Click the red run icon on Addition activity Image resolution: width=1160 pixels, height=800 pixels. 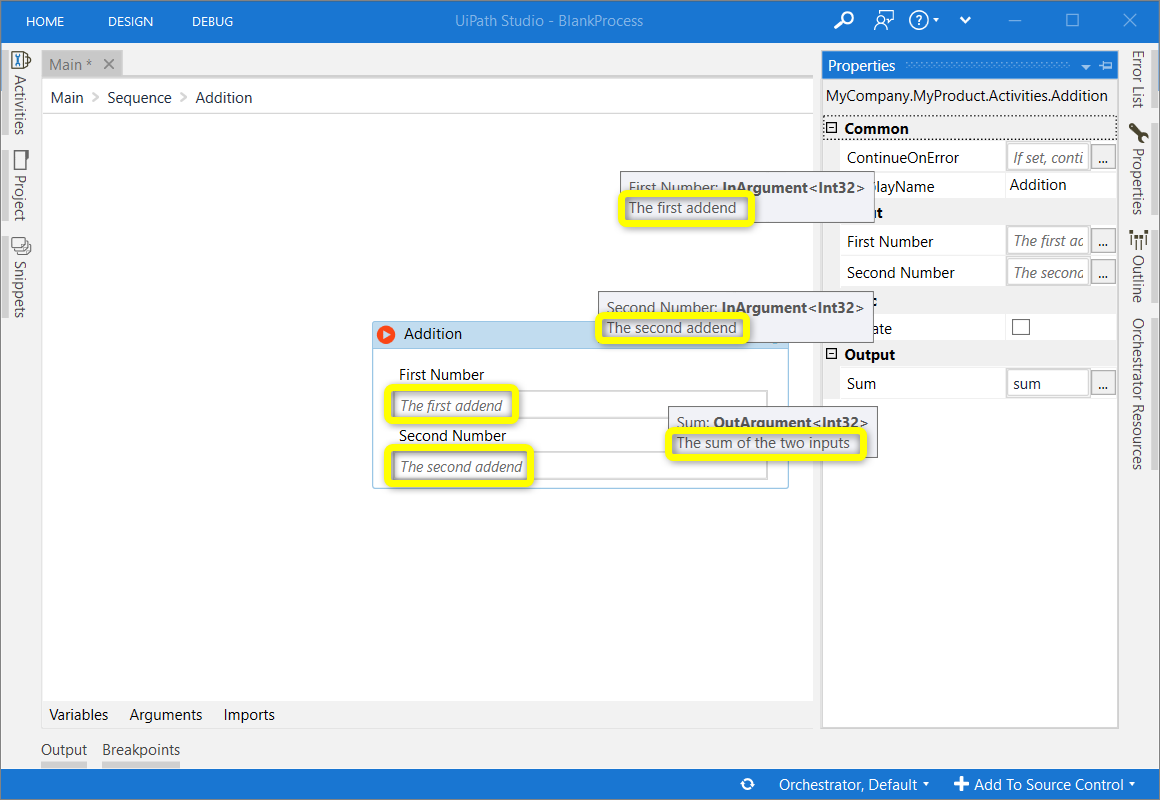[386, 334]
